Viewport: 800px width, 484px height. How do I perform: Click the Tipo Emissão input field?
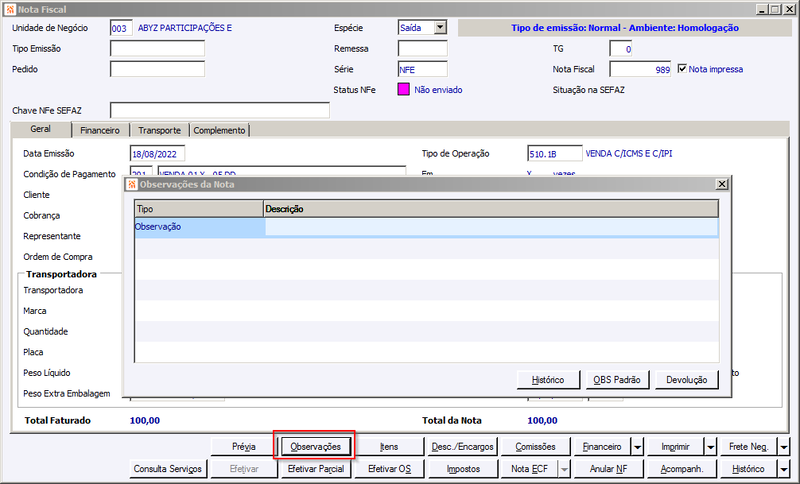tap(157, 48)
